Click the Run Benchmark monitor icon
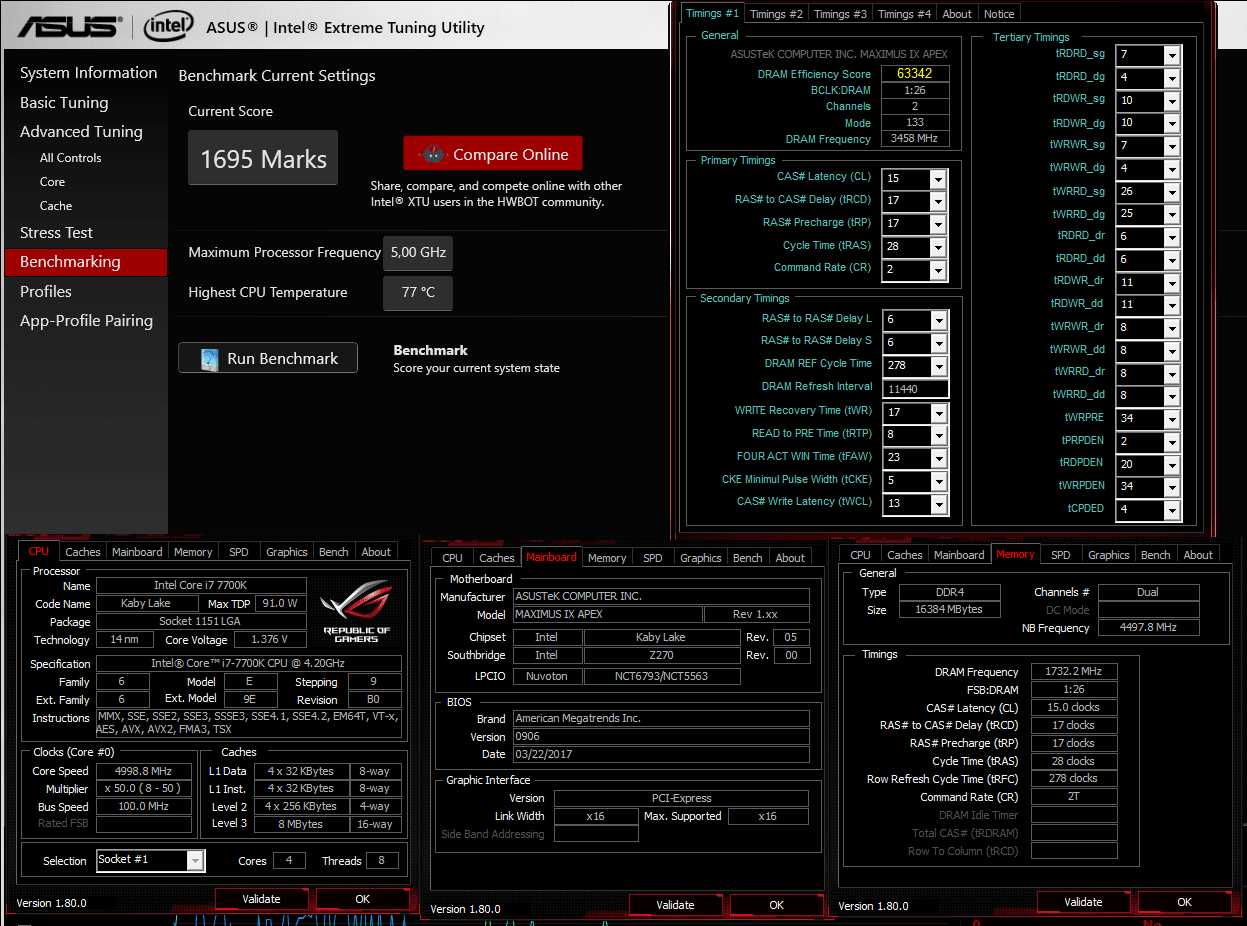This screenshot has height=926, width=1247. (210, 359)
